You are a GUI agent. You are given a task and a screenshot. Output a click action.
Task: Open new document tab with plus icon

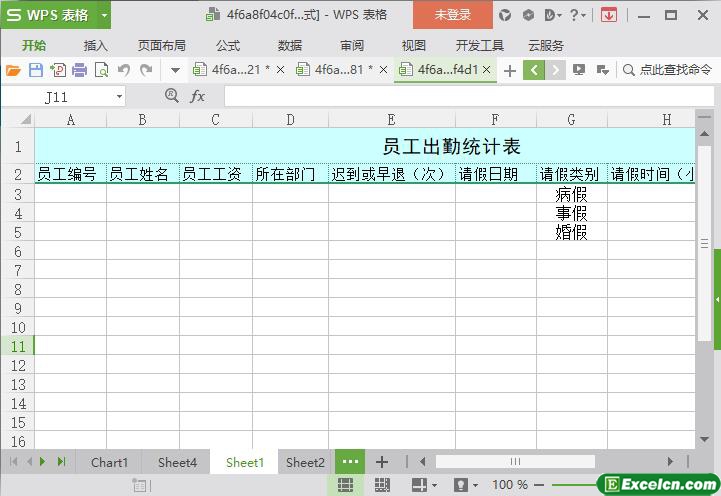coord(510,70)
